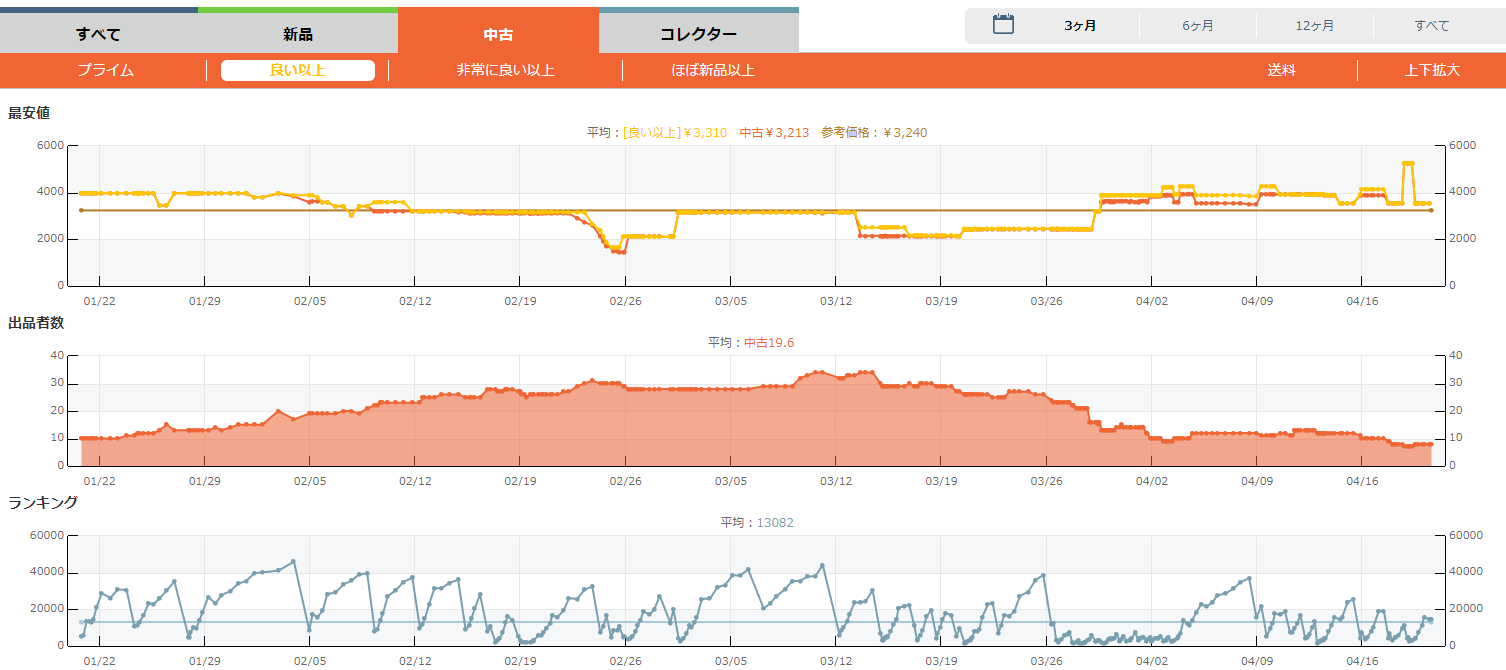
Task: Enable the ほぼ新品以上 filter
Action: [x=713, y=70]
